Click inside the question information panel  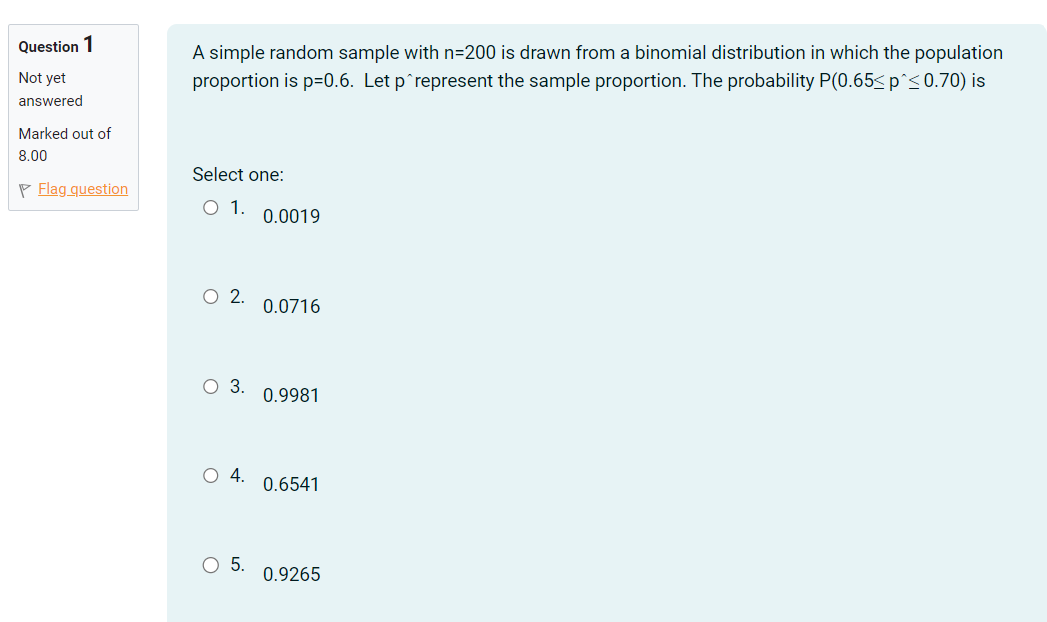point(73,117)
